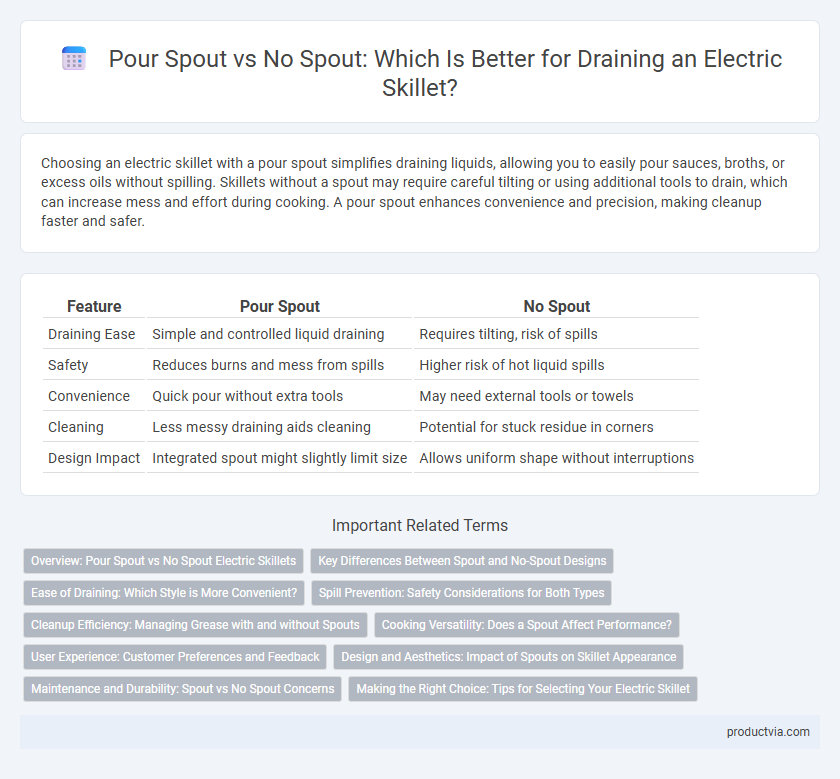The width and height of the screenshot is (840, 779).
Task: Click Maintenance and Durability concerns tag
Action: (x=182, y=689)
